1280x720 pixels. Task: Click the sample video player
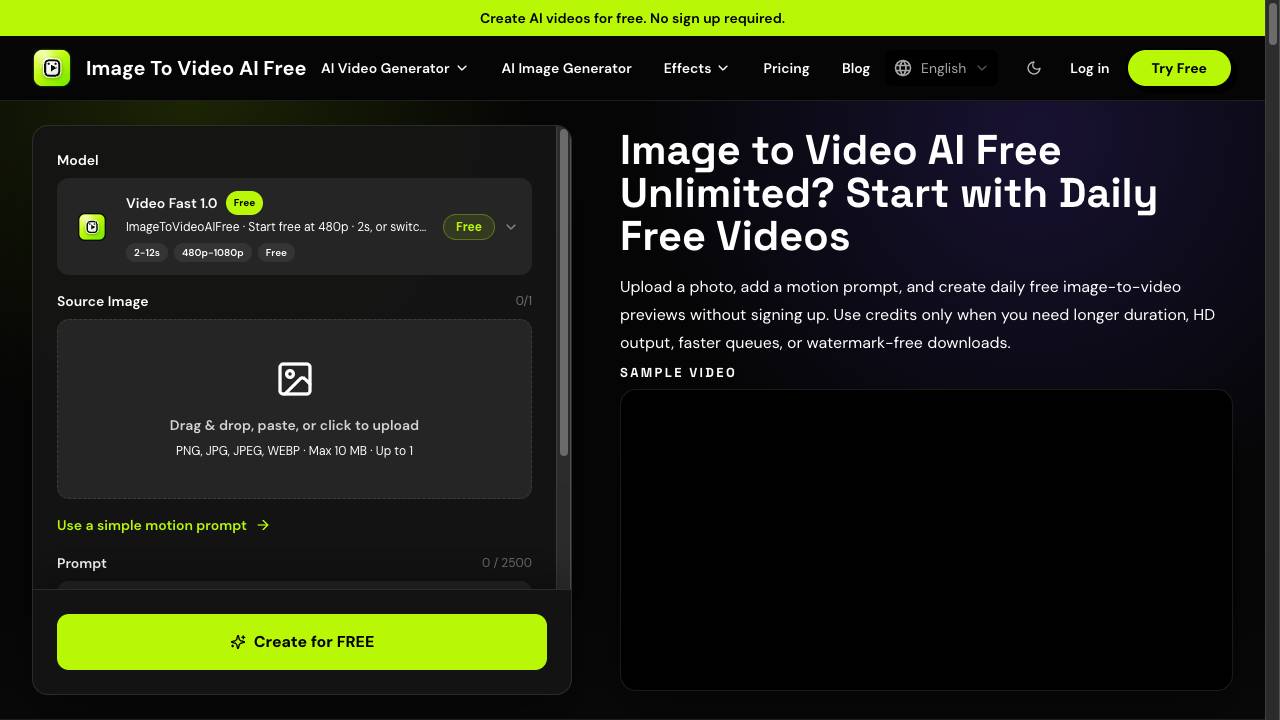926,540
